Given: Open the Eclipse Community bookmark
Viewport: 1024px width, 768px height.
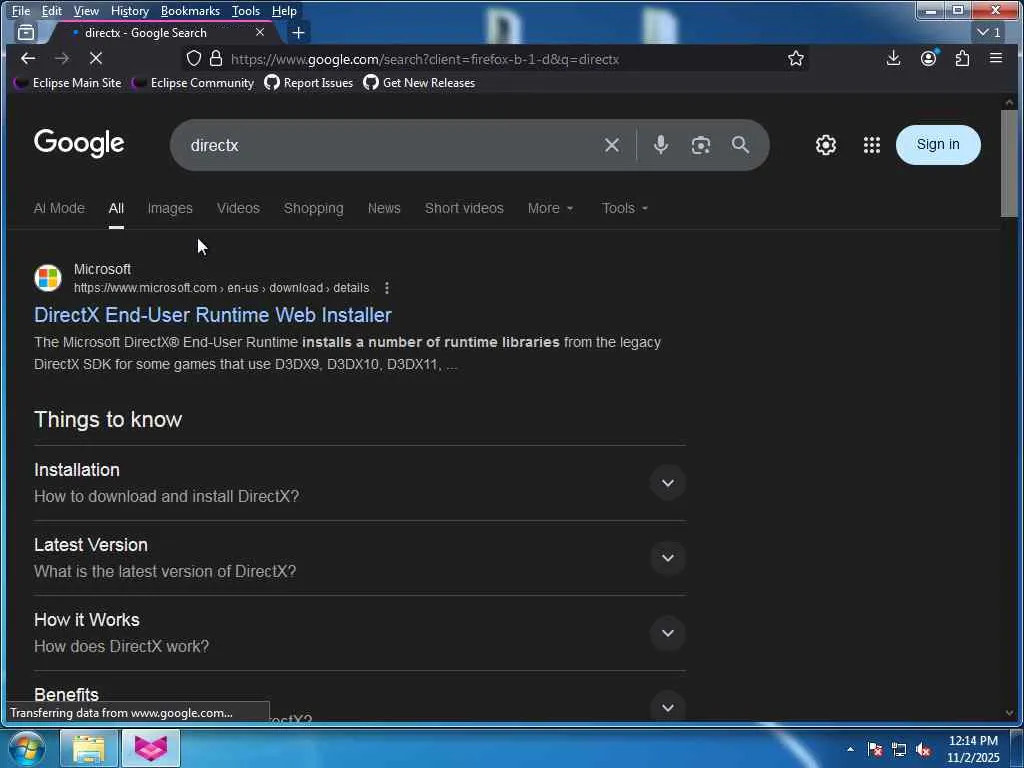Looking at the screenshot, I should coord(193,83).
